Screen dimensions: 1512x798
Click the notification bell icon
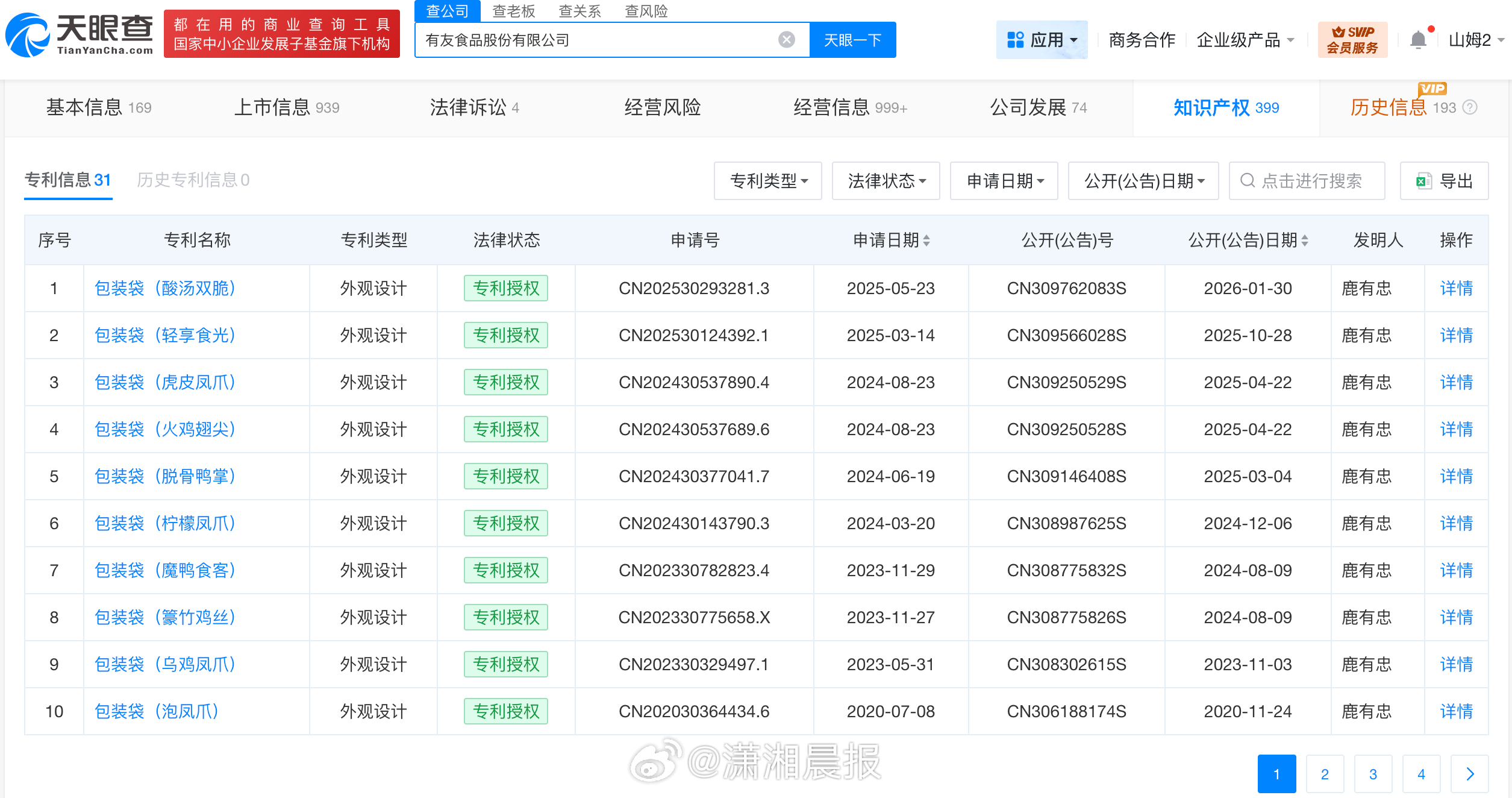[x=1418, y=40]
